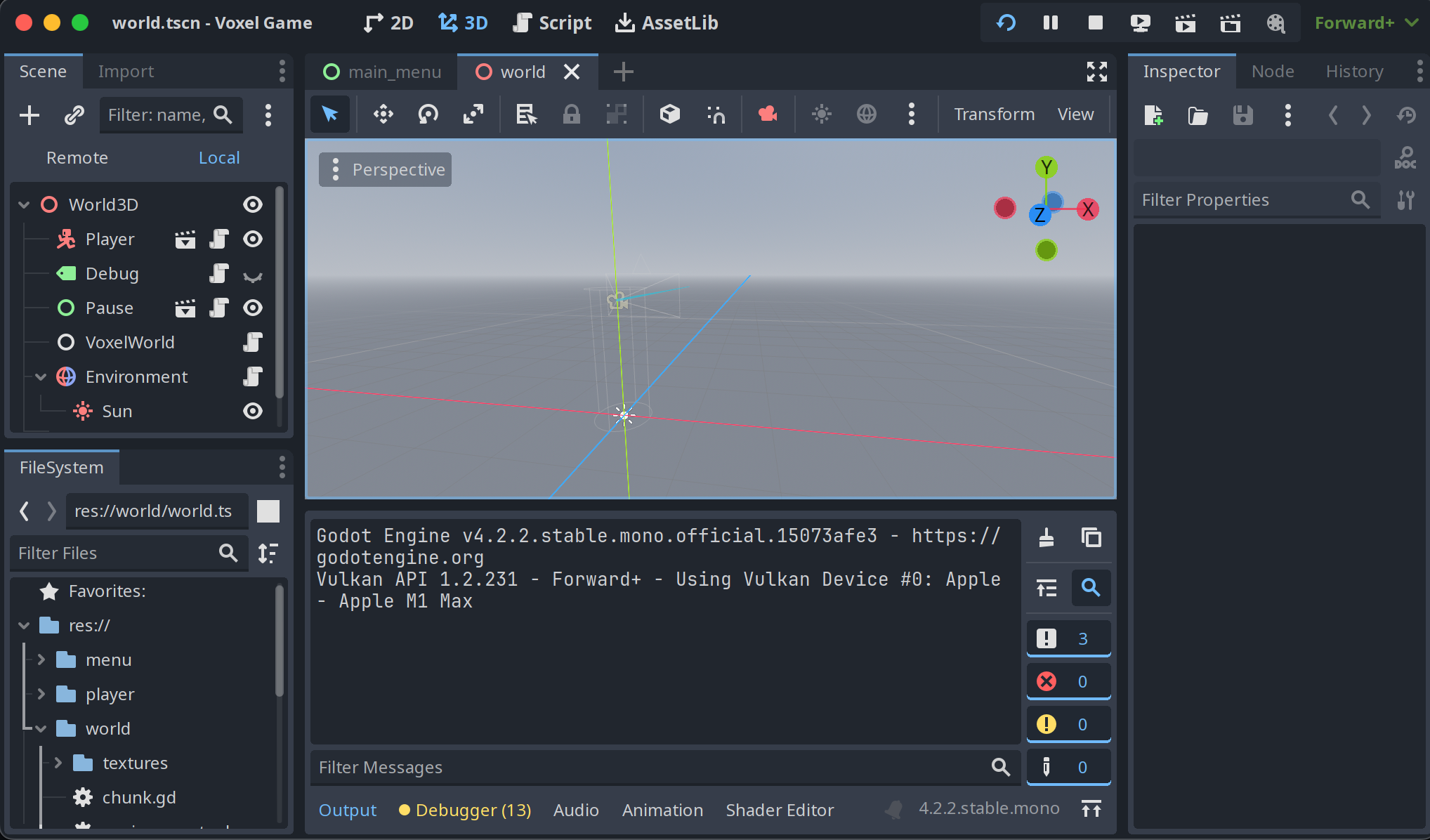Viewport: 1430px width, 840px height.
Task: Toggle sun preview icon in toolbar
Action: pos(821,114)
